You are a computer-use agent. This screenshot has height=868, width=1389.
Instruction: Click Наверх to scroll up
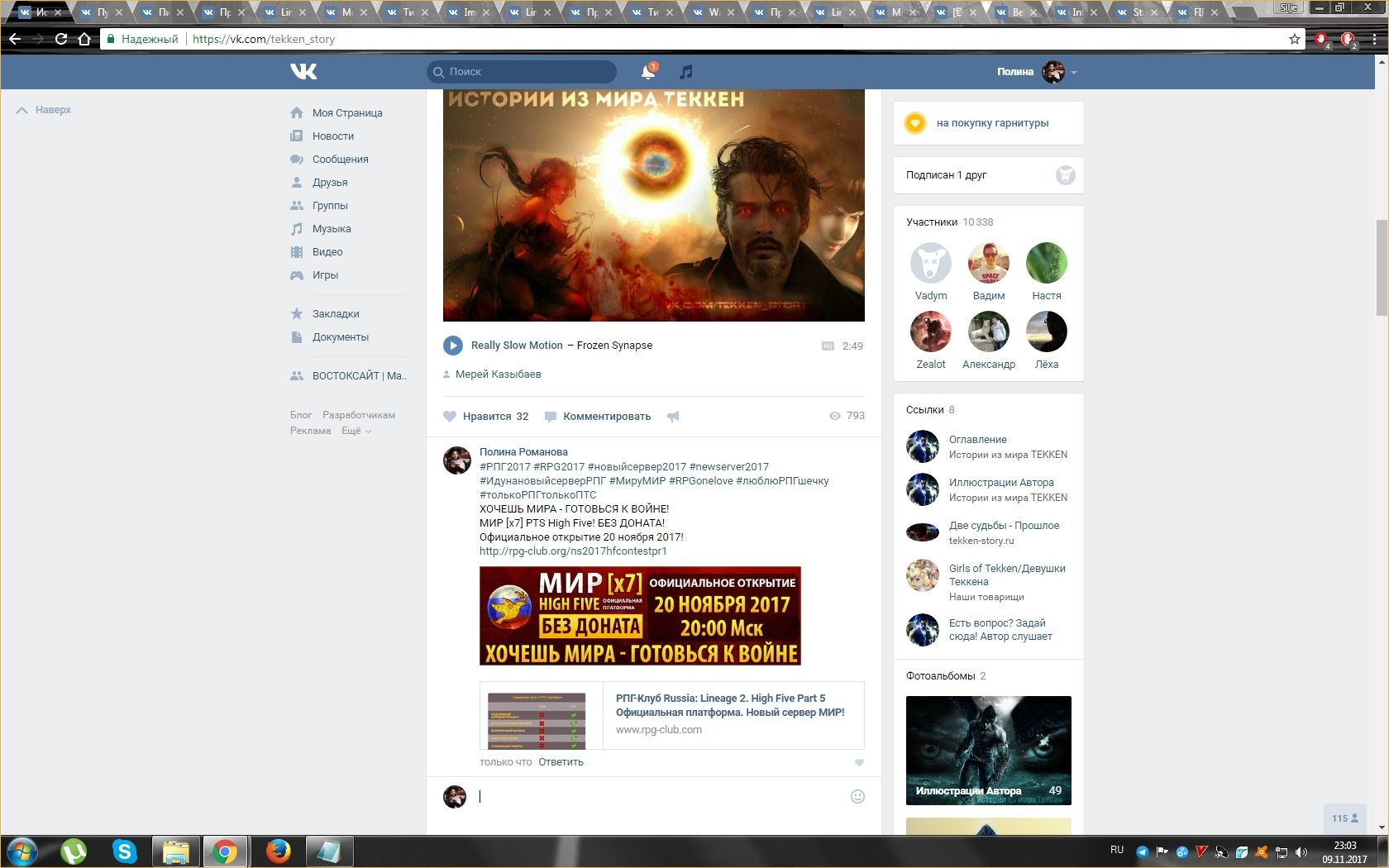[x=44, y=110]
